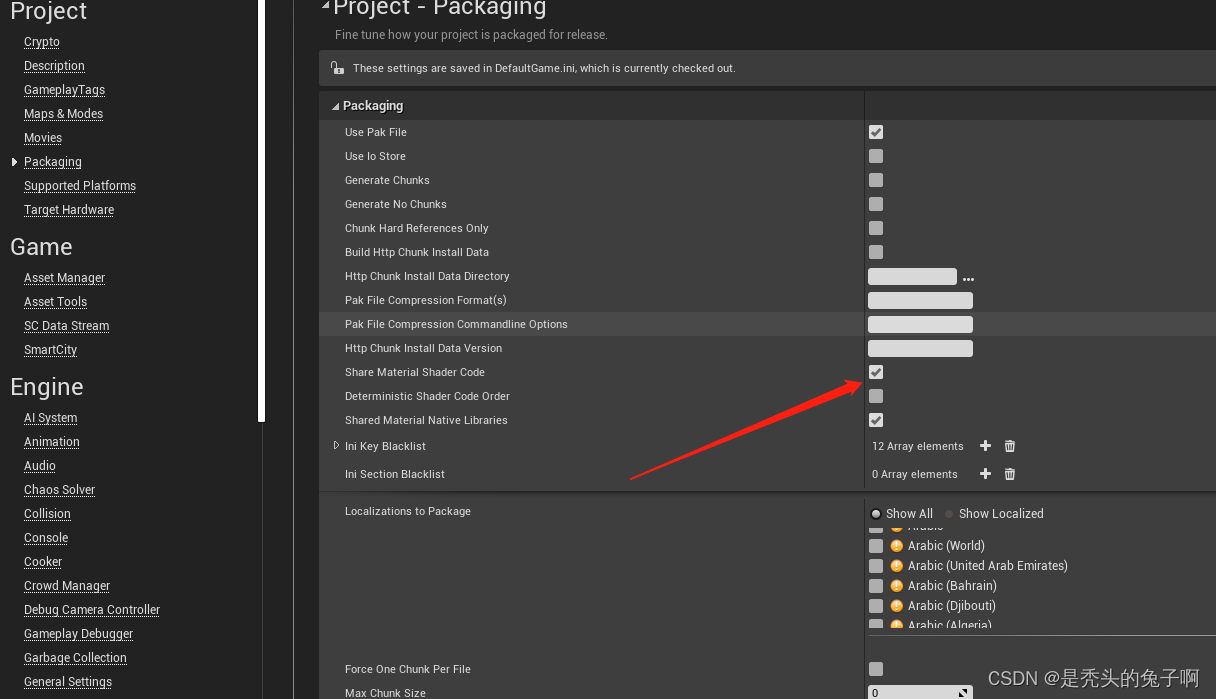The height and width of the screenshot is (699, 1216).
Task: Click the Arabic (World) warning icon
Action: coord(897,546)
